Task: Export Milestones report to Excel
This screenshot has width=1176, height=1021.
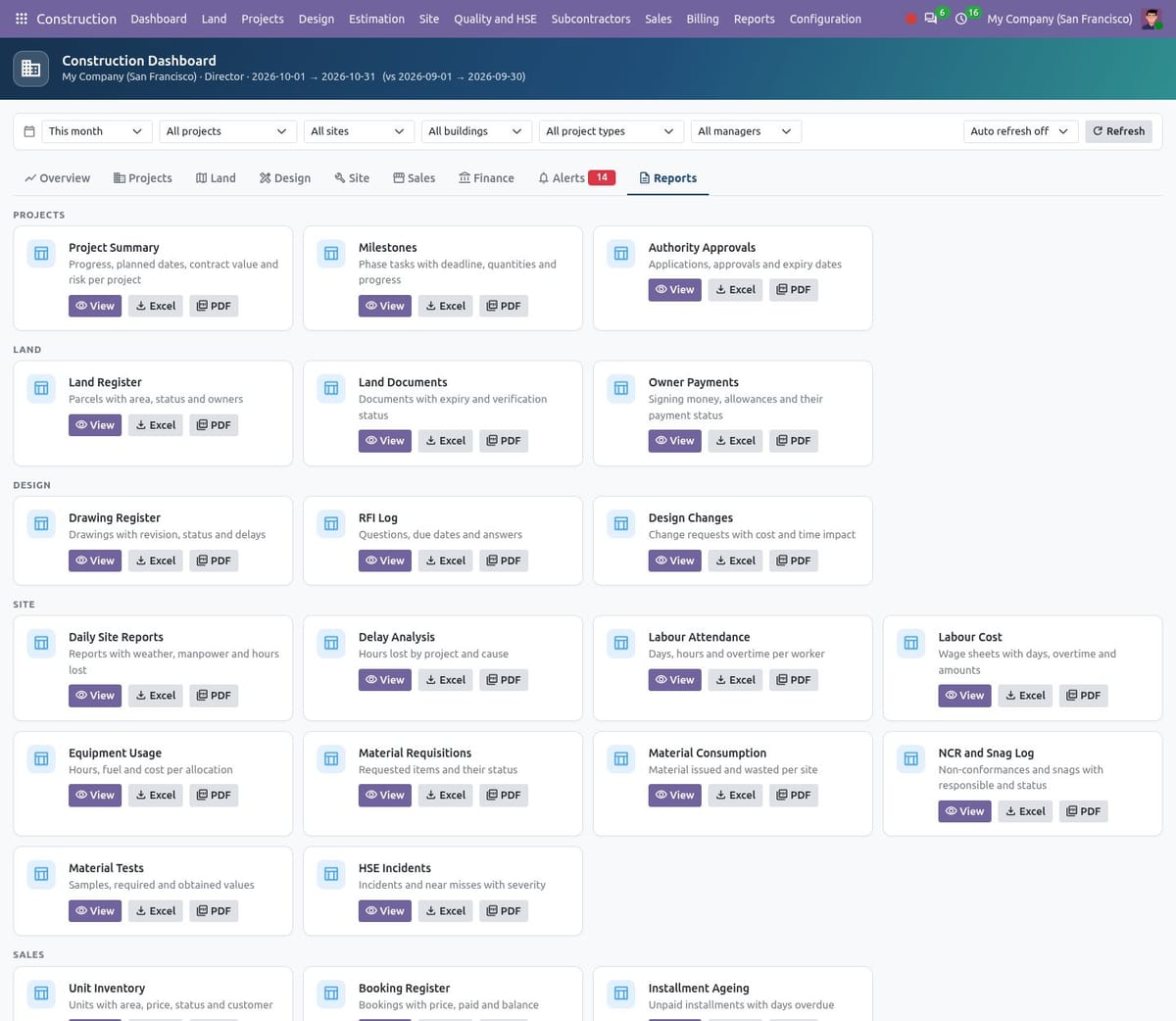Action: pyautogui.click(x=445, y=306)
